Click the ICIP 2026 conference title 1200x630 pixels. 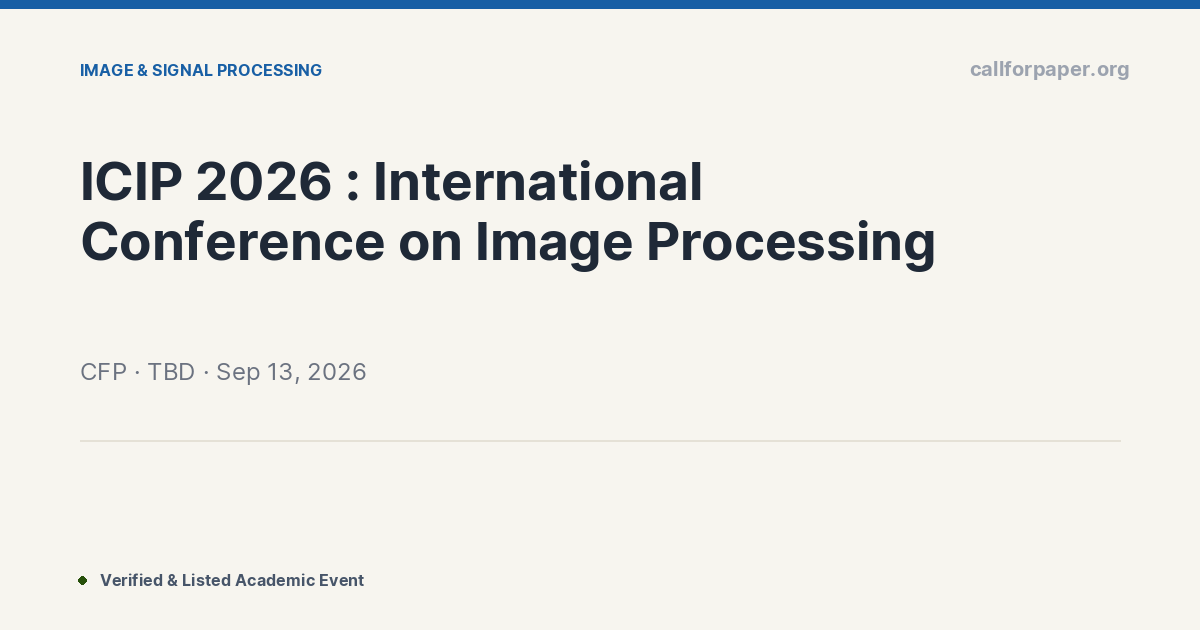click(508, 212)
